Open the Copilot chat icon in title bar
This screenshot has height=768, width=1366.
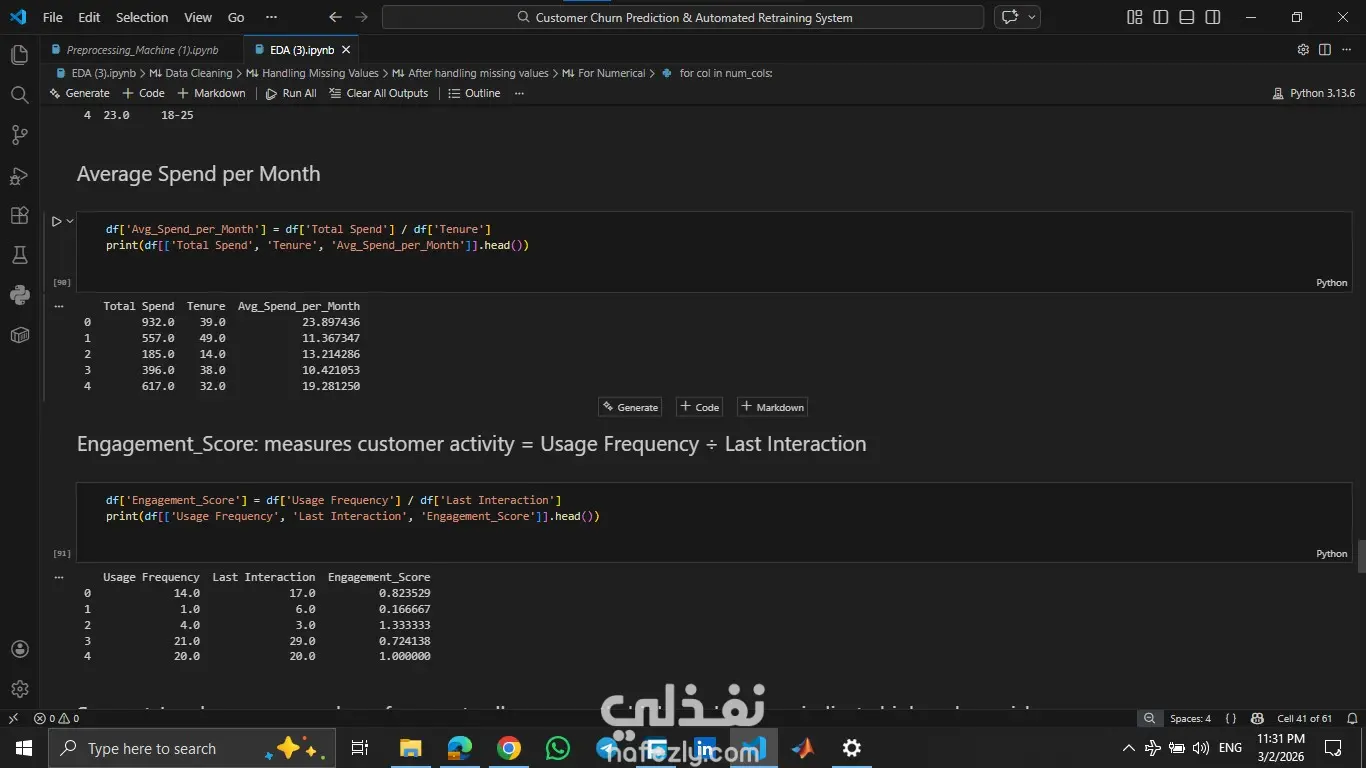tap(1010, 17)
